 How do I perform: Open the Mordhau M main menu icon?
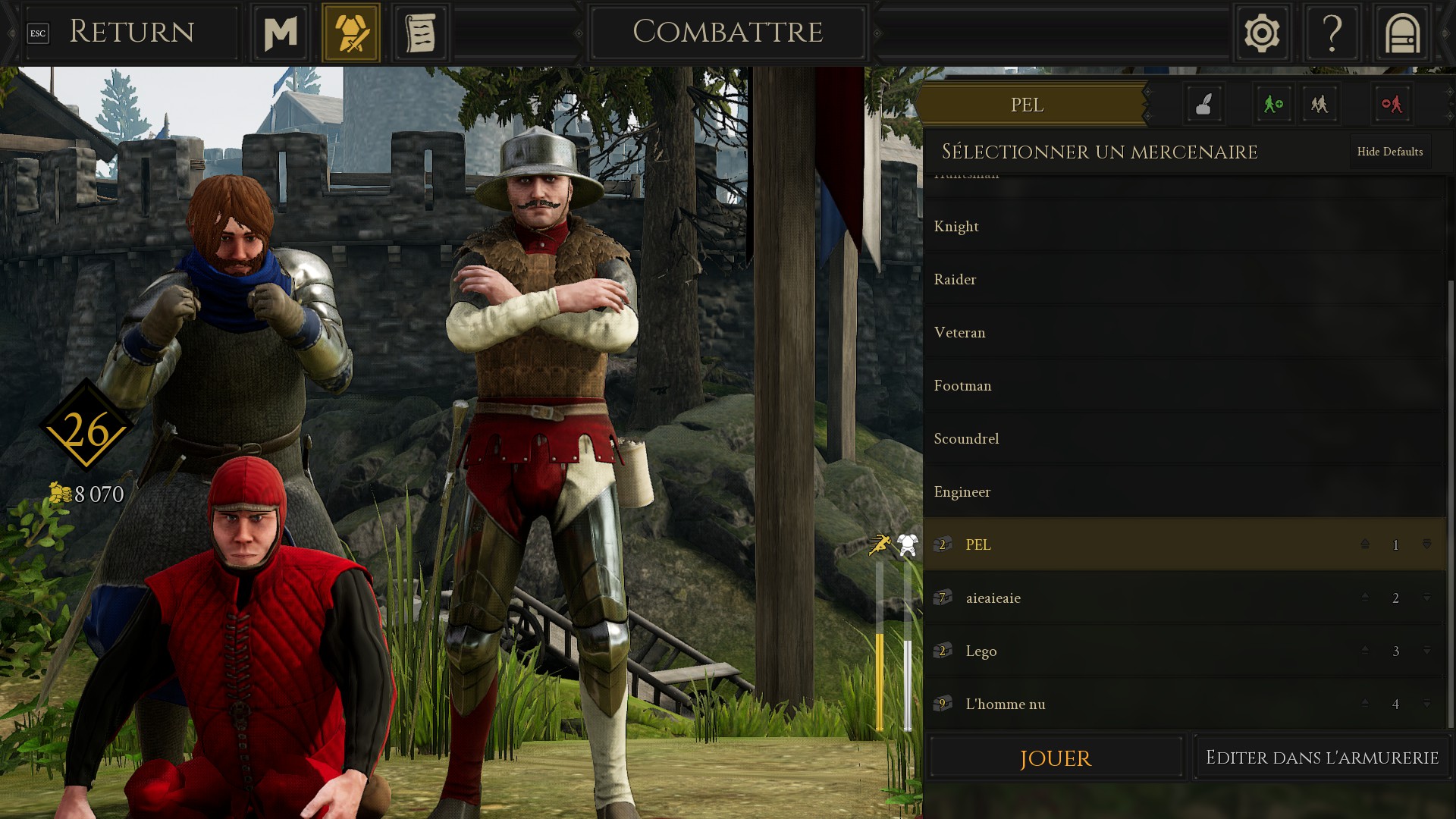[x=281, y=33]
